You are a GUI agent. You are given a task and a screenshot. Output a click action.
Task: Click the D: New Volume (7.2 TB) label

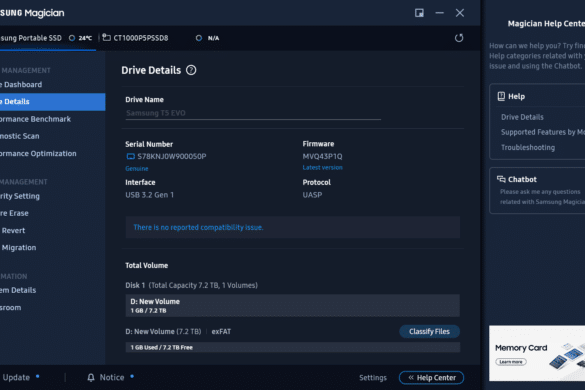tap(163, 331)
